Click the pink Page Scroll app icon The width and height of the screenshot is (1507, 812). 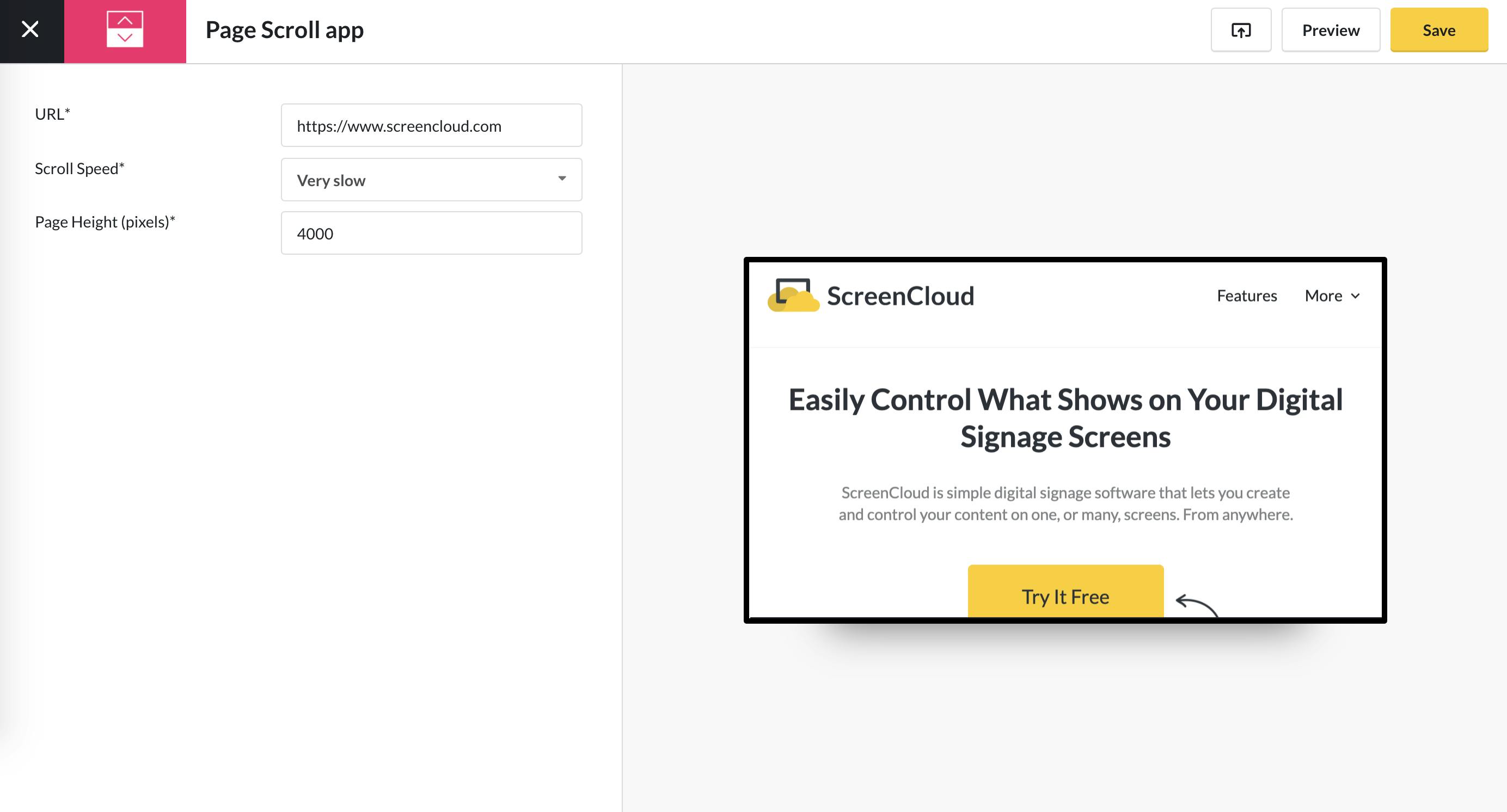(125, 29)
